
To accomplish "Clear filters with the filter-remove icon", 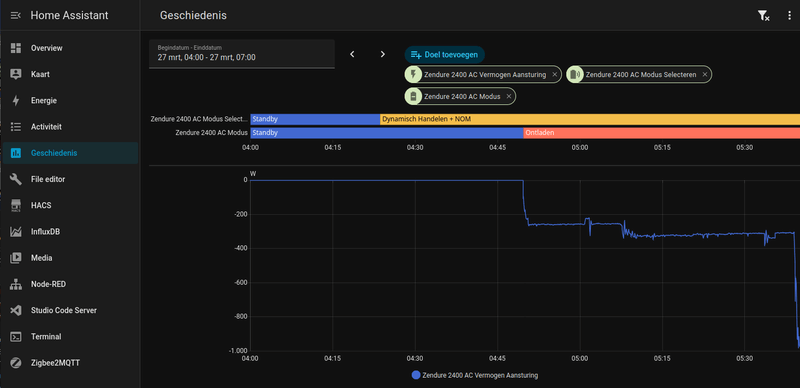I will click(x=763, y=16).
